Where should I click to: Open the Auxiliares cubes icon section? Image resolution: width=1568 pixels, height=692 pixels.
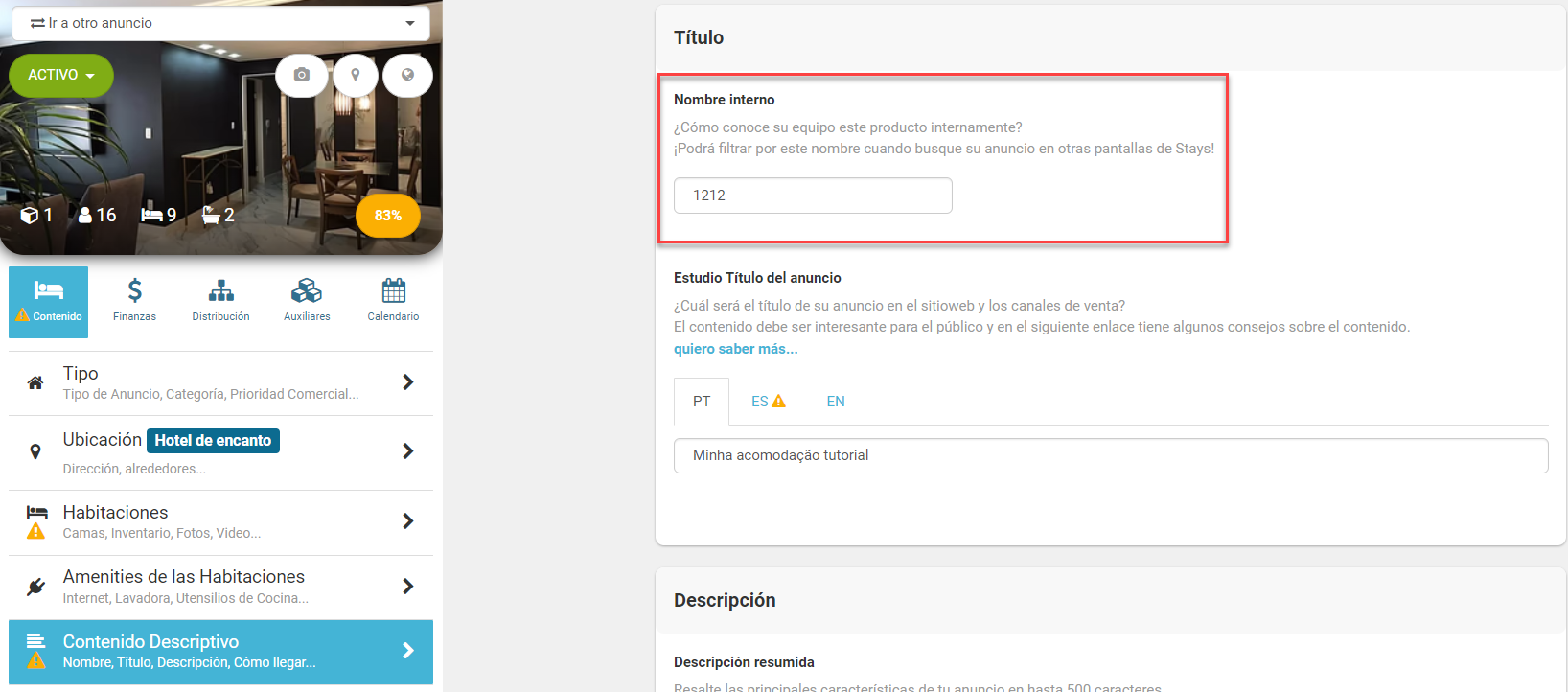click(307, 301)
